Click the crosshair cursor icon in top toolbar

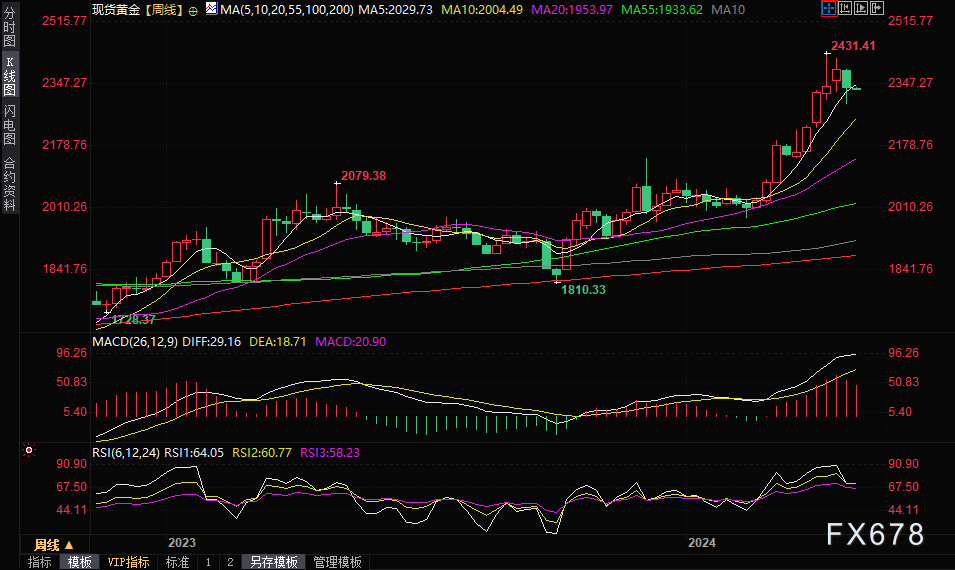coord(828,8)
